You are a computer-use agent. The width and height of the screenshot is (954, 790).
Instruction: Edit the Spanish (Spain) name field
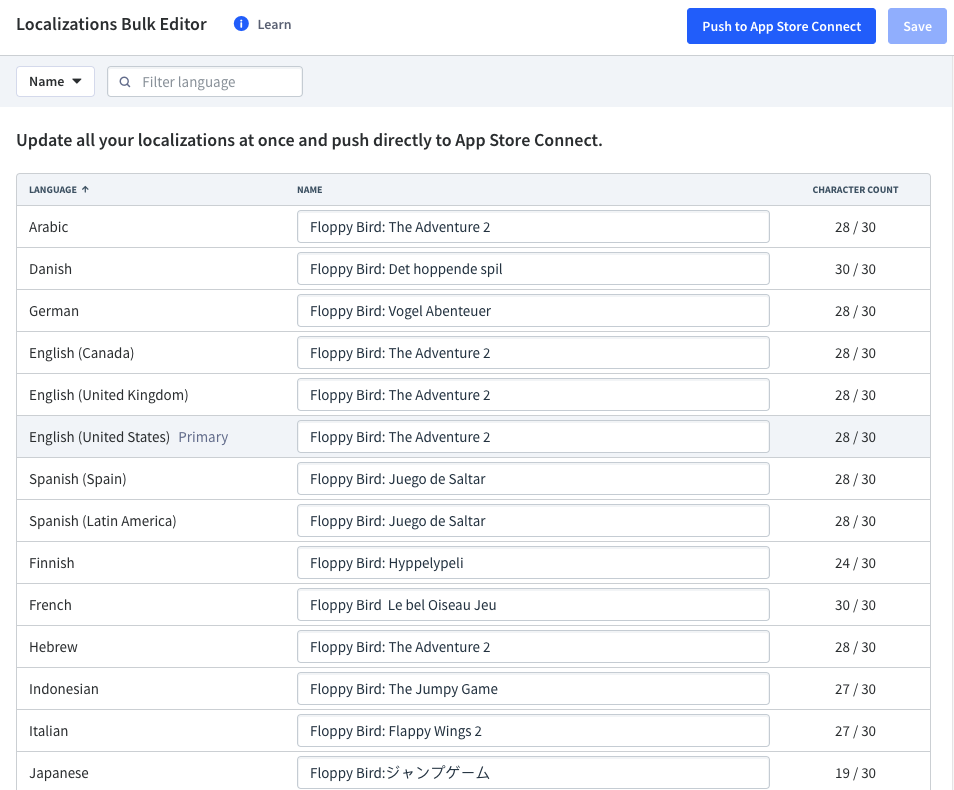coord(533,479)
